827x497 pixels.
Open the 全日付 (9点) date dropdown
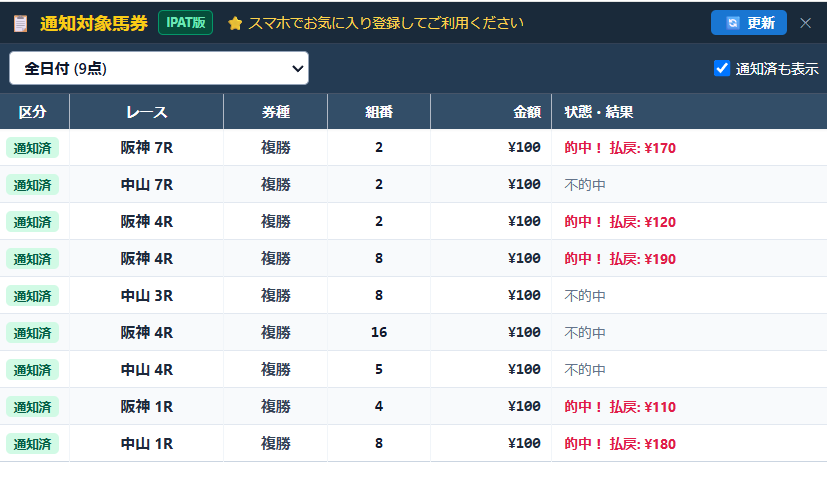159,68
